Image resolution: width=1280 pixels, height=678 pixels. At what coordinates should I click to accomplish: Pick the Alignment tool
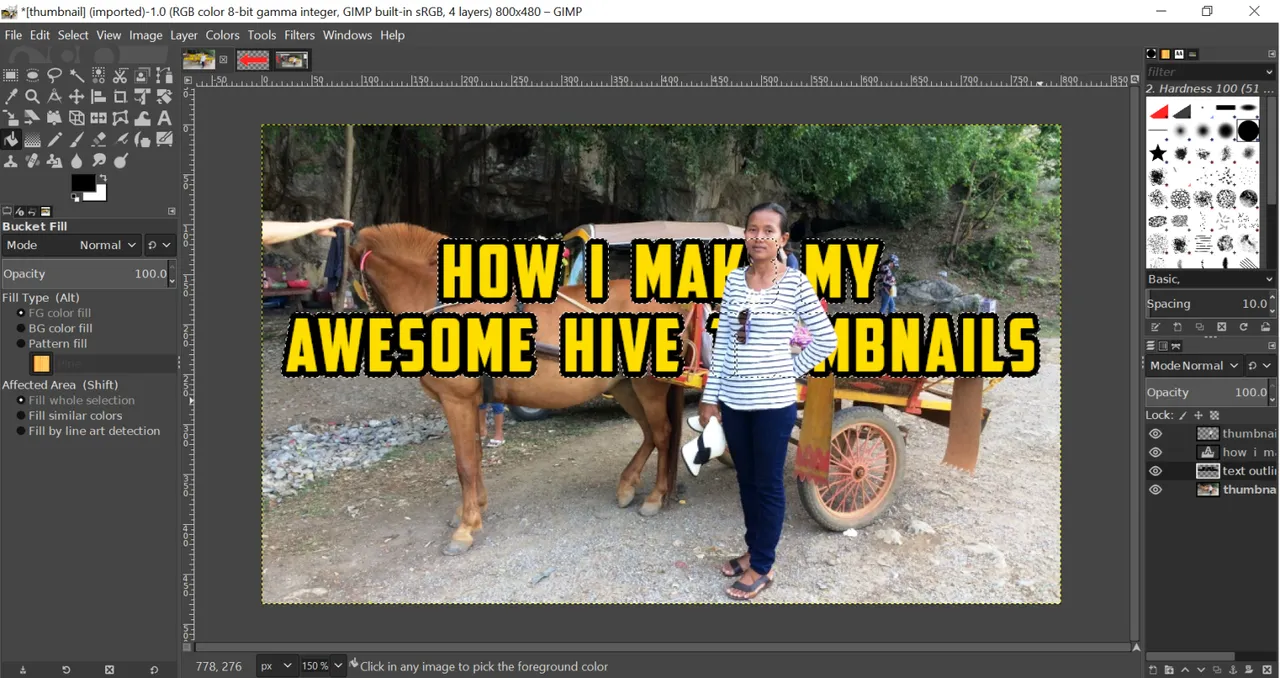pyautogui.click(x=99, y=97)
